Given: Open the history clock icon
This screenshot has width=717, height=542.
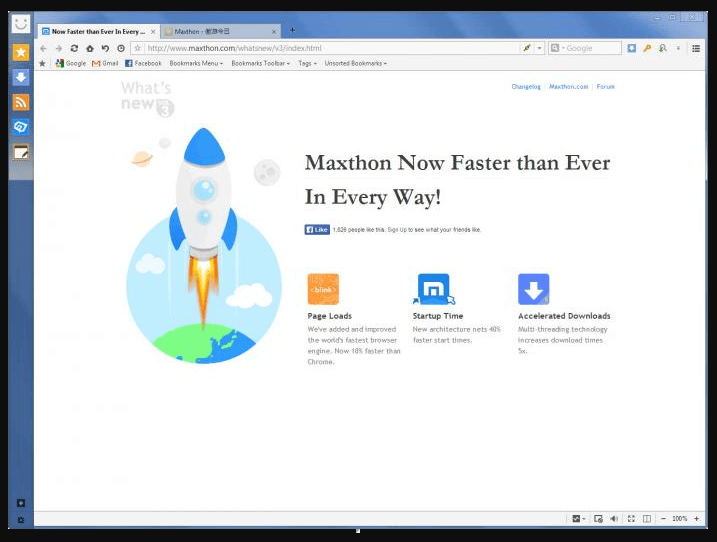Looking at the screenshot, I should pyautogui.click(x=121, y=48).
